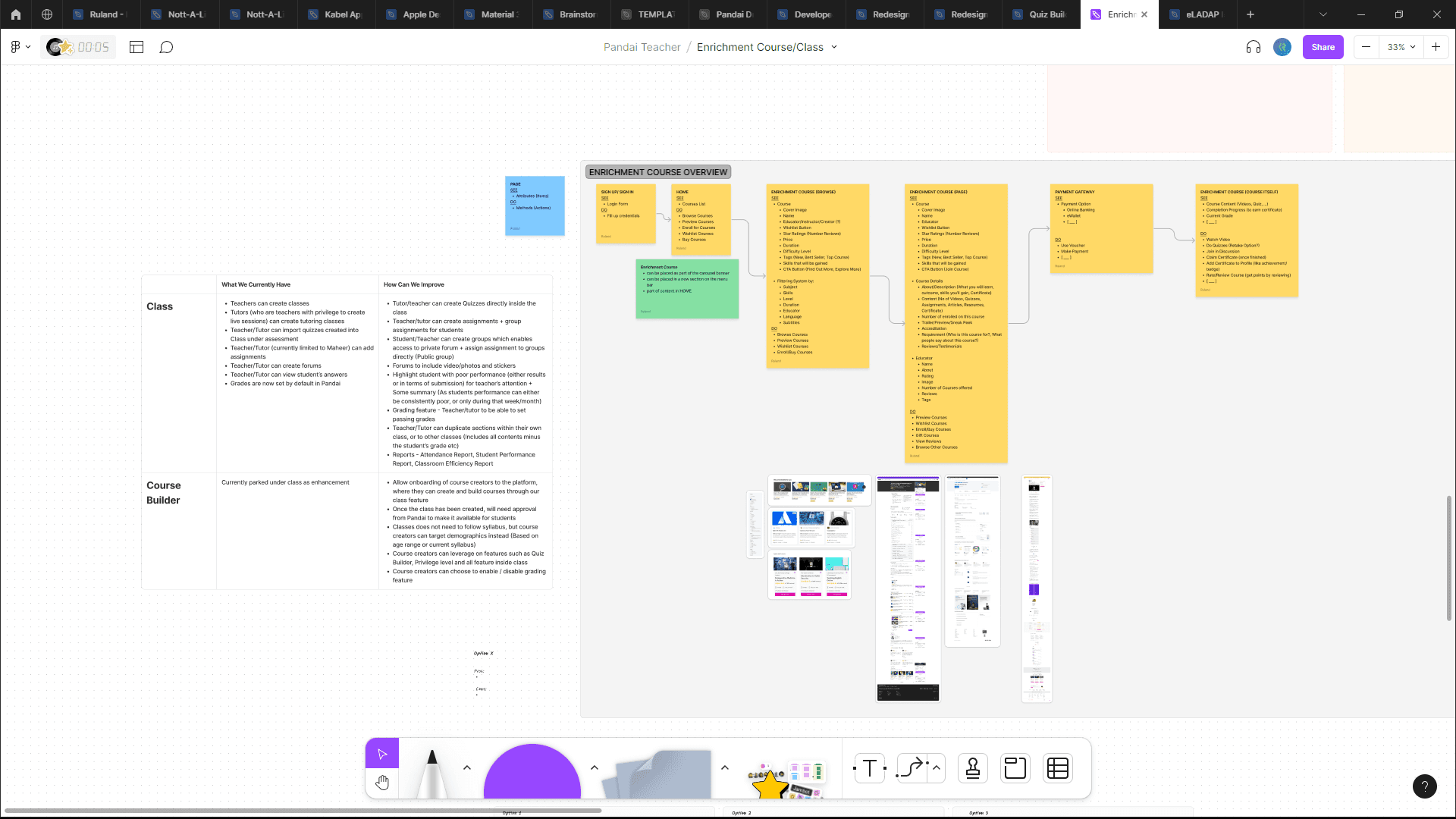Switch to the Kabel Ap tab
The width and height of the screenshot is (1456, 819).
[336, 14]
